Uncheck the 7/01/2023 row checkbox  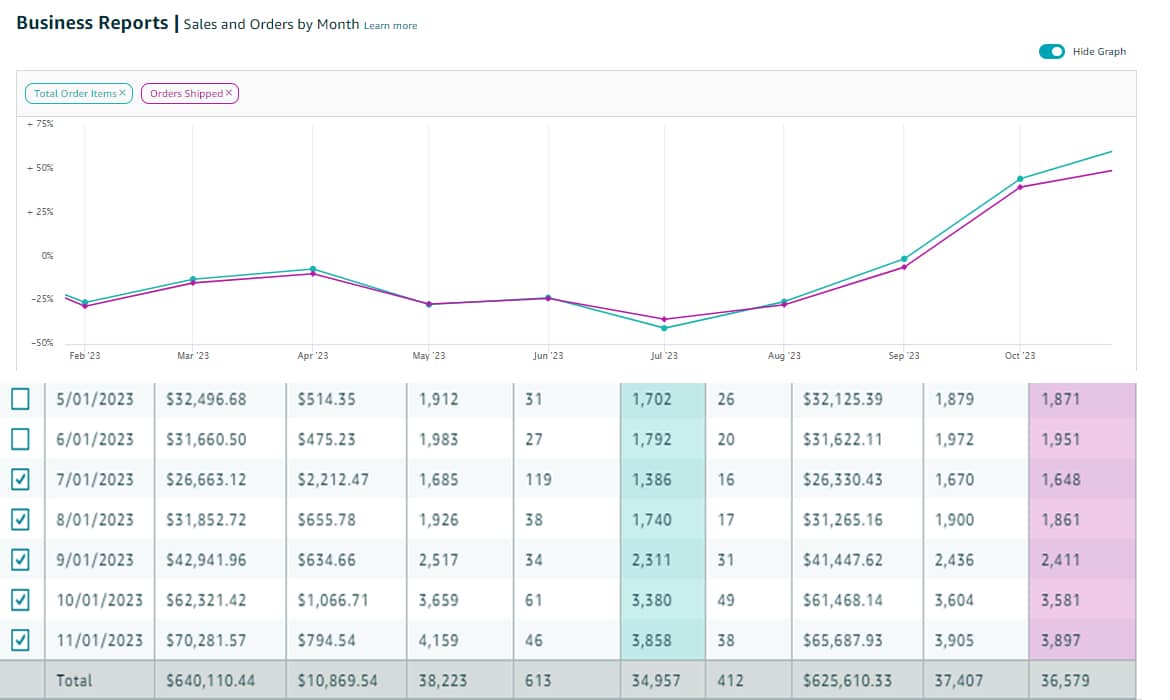tap(21, 479)
